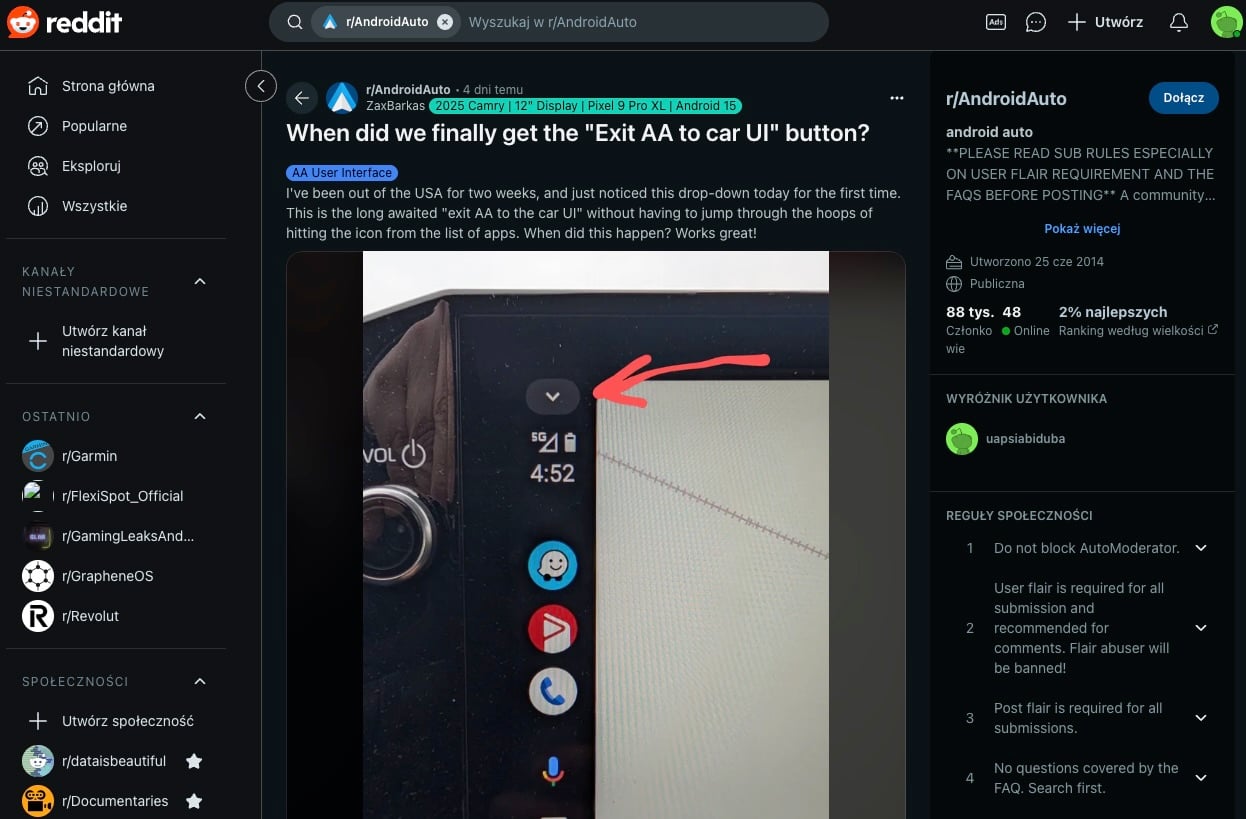Image resolution: width=1246 pixels, height=819 pixels.
Task: Open notifications bell
Action: point(1179,22)
